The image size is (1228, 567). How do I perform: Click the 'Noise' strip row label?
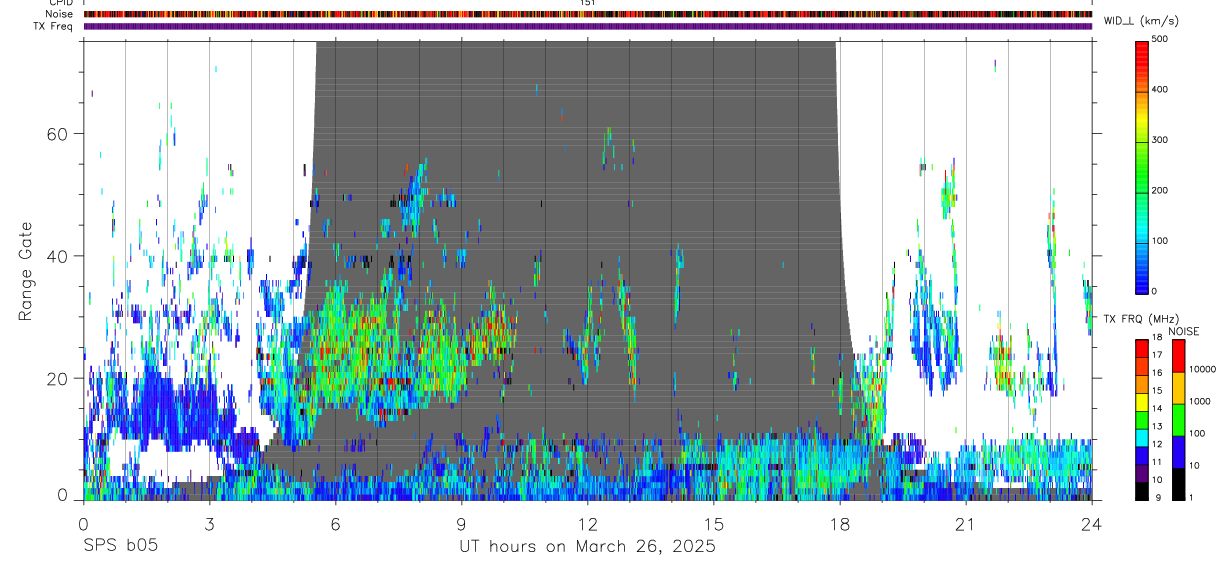coord(60,14)
